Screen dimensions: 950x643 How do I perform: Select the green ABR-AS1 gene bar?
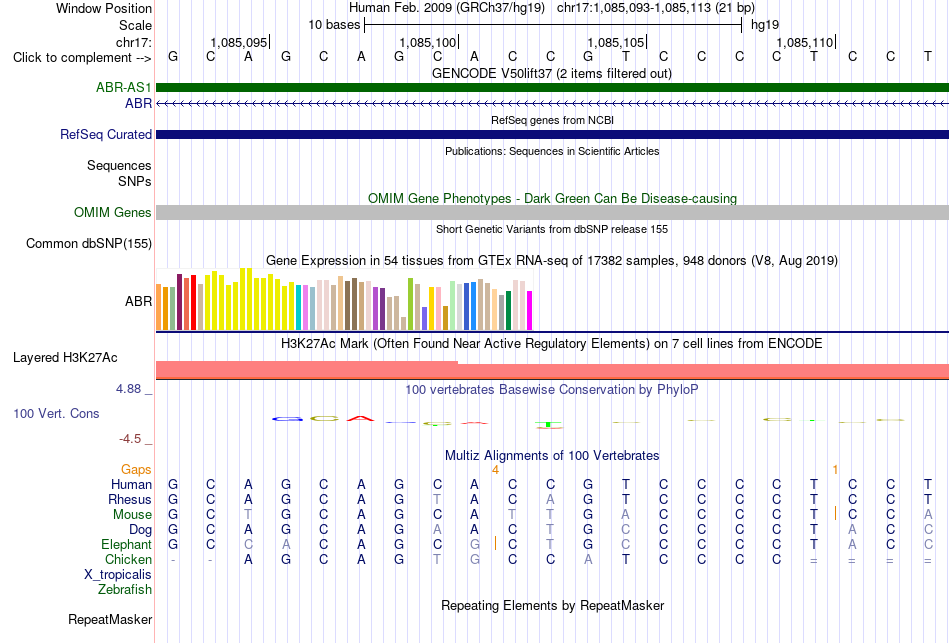tap(552, 87)
